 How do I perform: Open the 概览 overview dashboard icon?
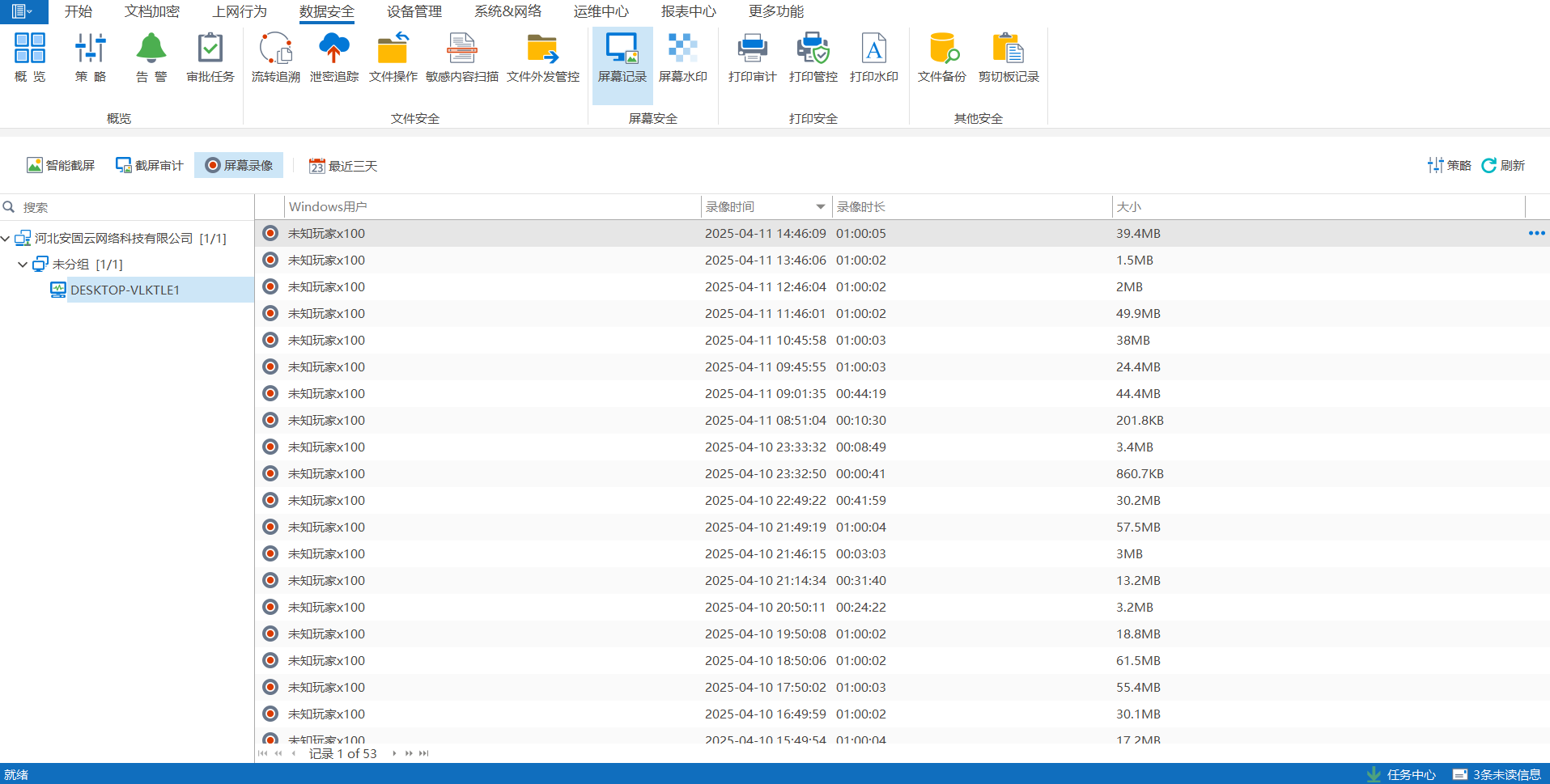click(30, 57)
